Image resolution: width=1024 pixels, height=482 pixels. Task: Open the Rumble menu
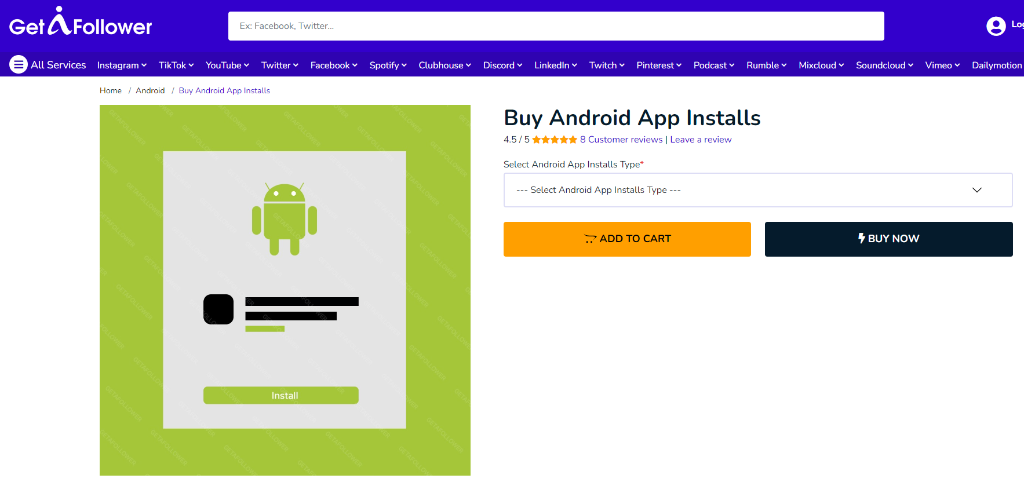click(767, 65)
